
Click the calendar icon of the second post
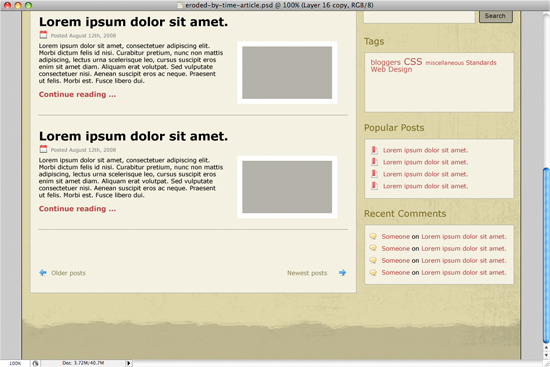click(43, 149)
